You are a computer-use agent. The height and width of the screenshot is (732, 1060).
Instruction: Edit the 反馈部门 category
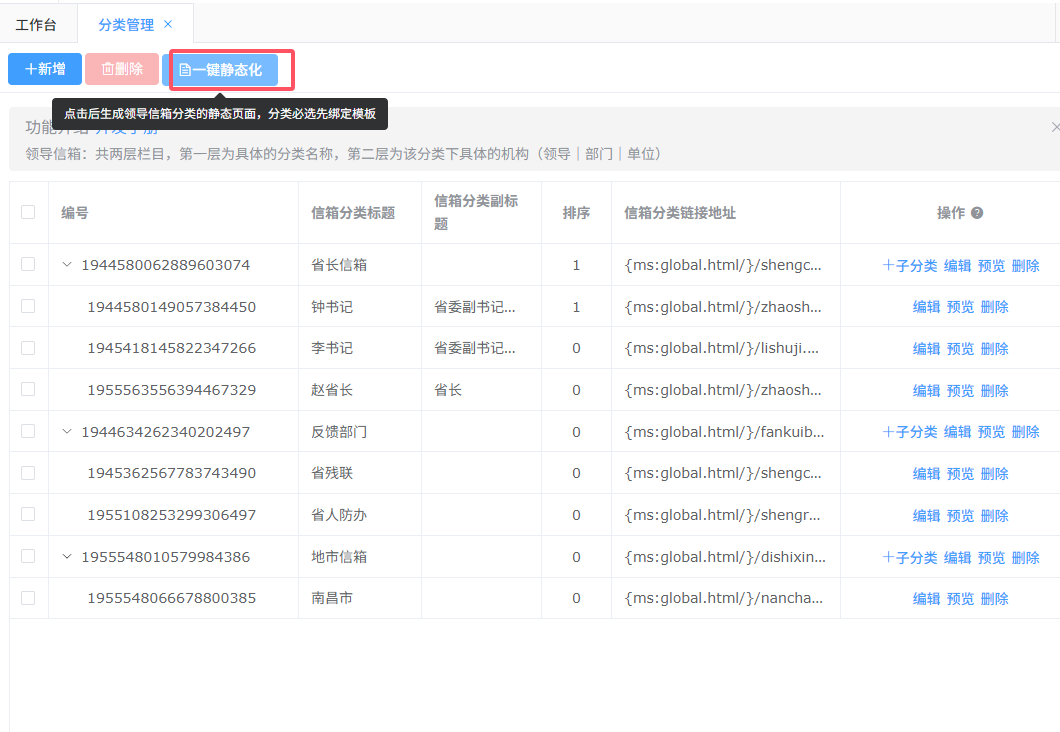pos(957,432)
